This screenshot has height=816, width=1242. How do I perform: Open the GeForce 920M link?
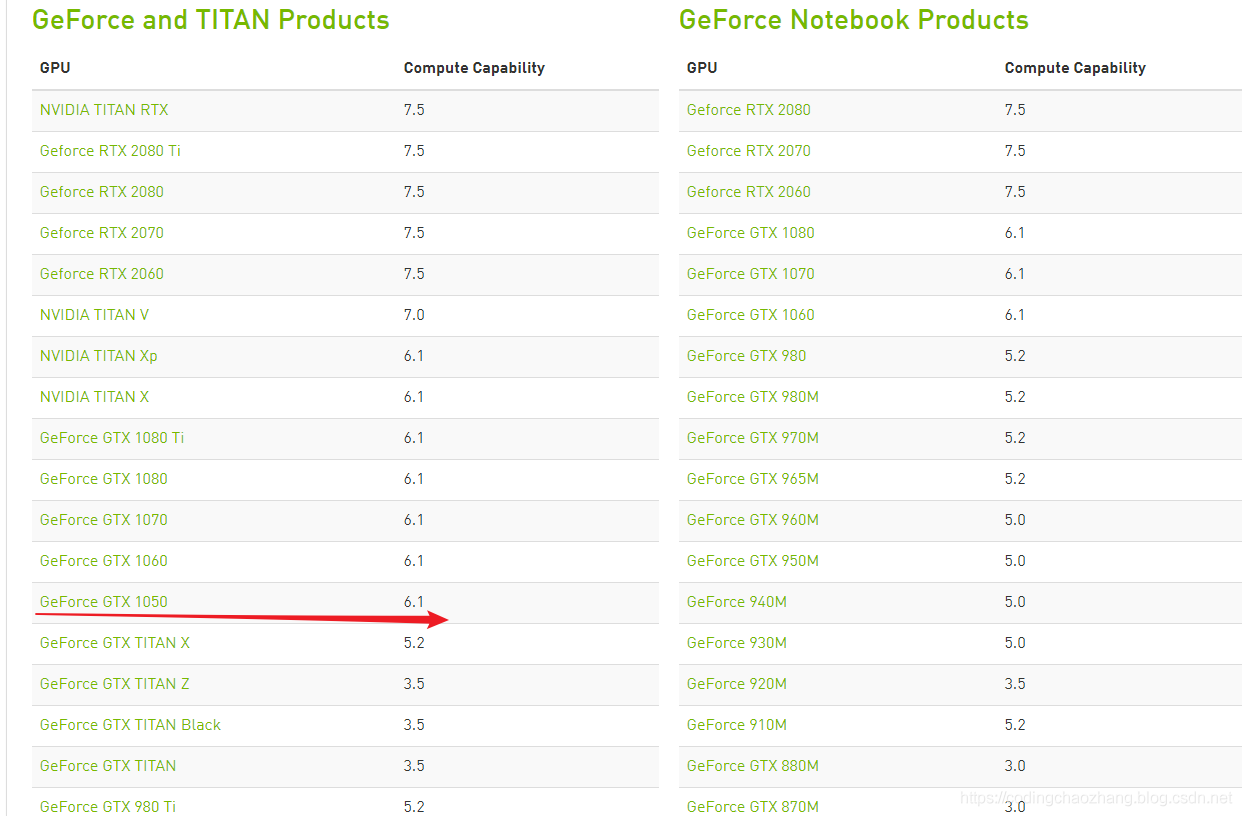point(736,684)
